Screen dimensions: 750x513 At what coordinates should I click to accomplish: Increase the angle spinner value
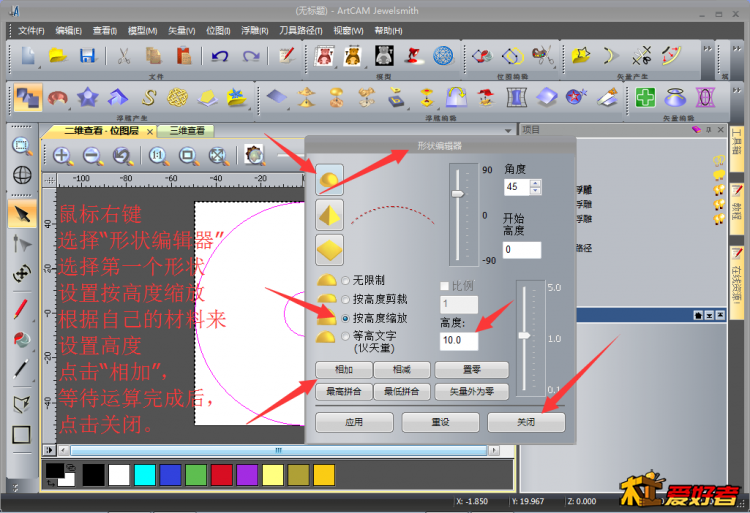535,183
